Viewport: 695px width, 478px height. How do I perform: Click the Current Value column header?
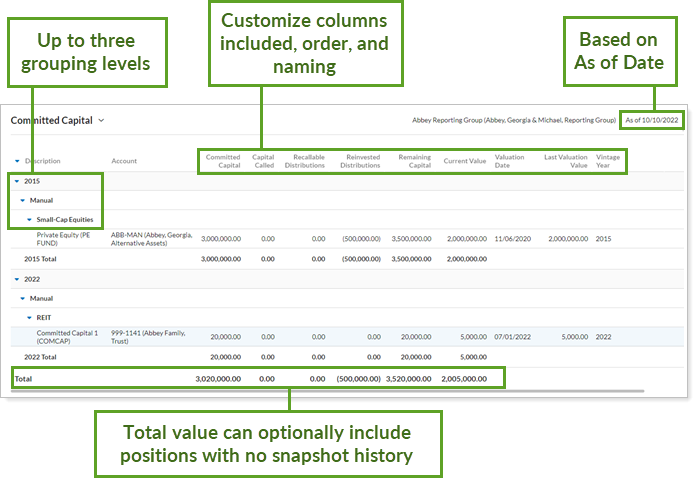click(x=464, y=161)
